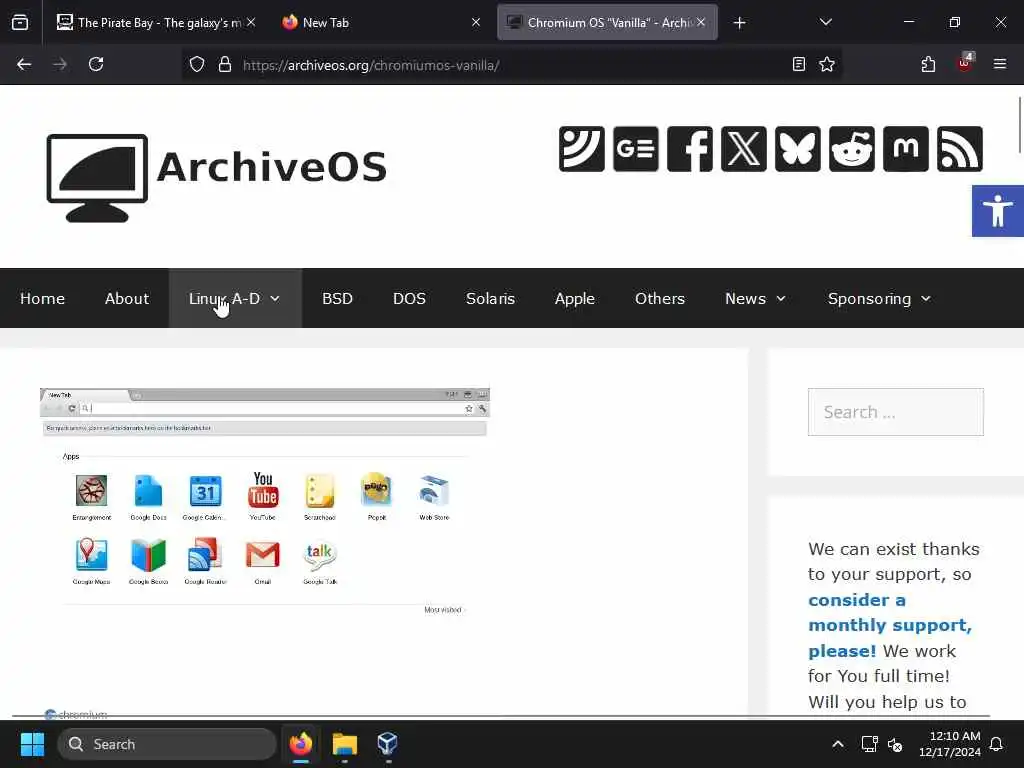Select the Chromium OS Vanilla tab
1024x768 pixels.
click(607, 22)
